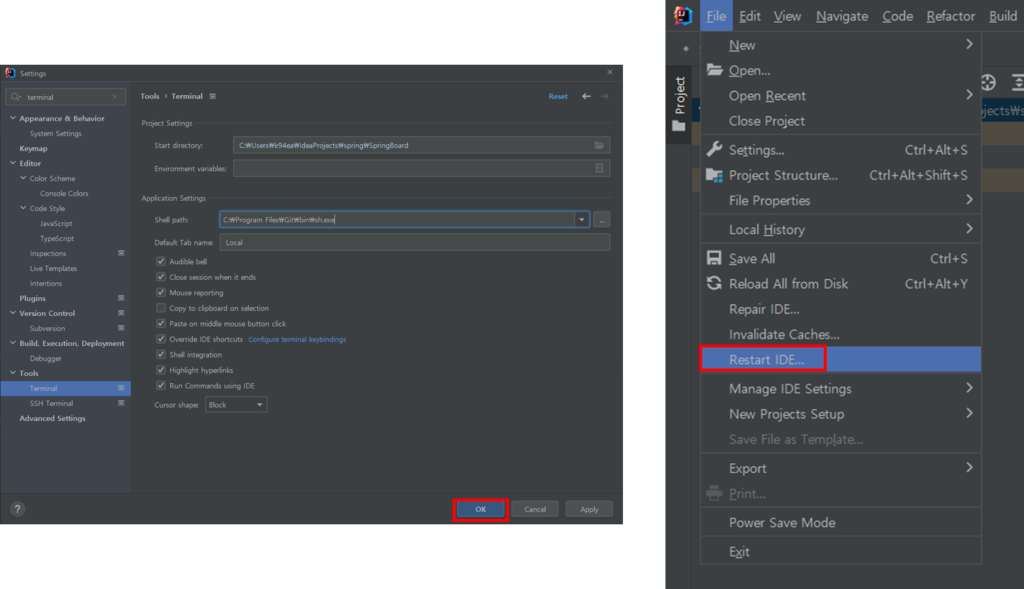
Task: Open the Cursor shape dropdown
Action: pyautogui.click(x=236, y=405)
